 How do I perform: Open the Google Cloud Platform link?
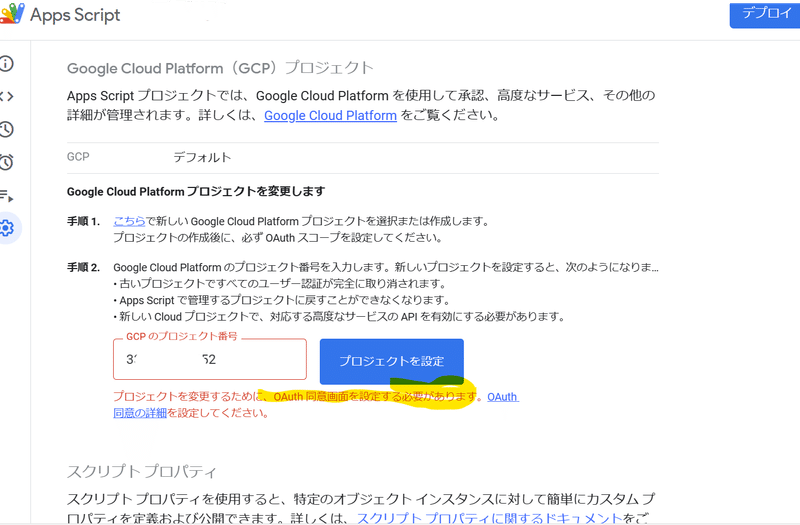(330, 116)
